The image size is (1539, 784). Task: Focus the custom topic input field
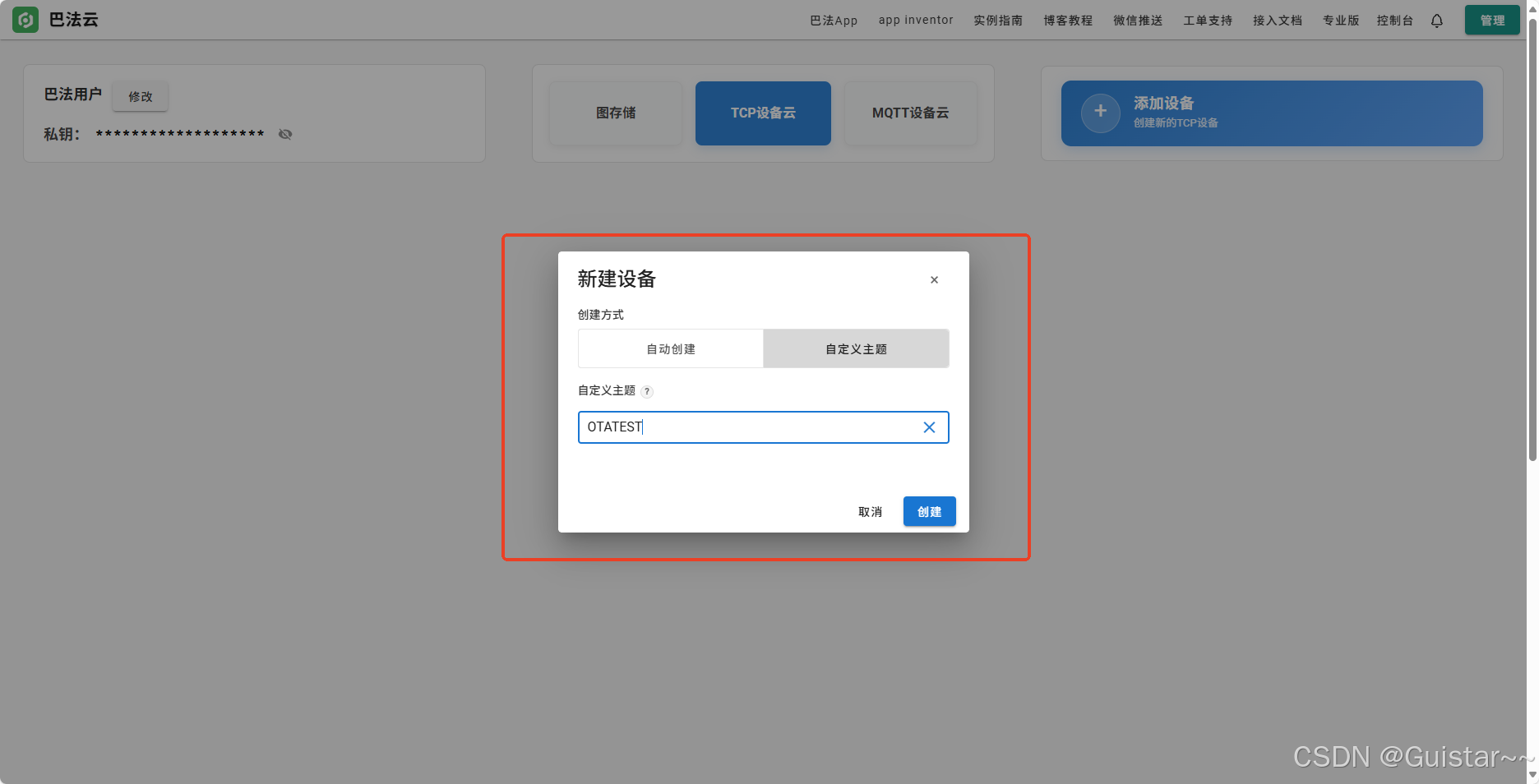(740, 427)
